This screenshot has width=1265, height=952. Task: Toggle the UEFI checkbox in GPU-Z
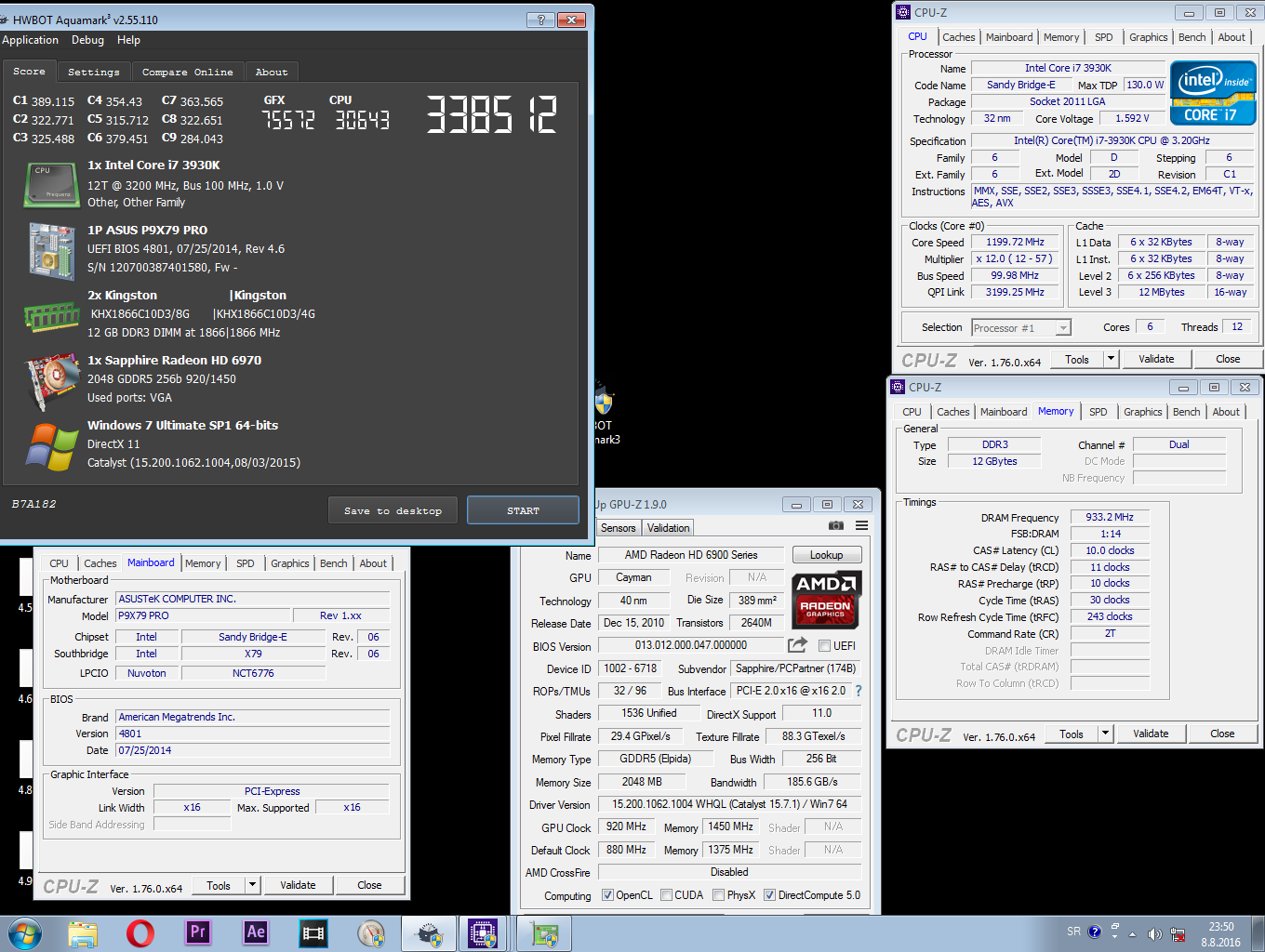(x=824, y=645)
